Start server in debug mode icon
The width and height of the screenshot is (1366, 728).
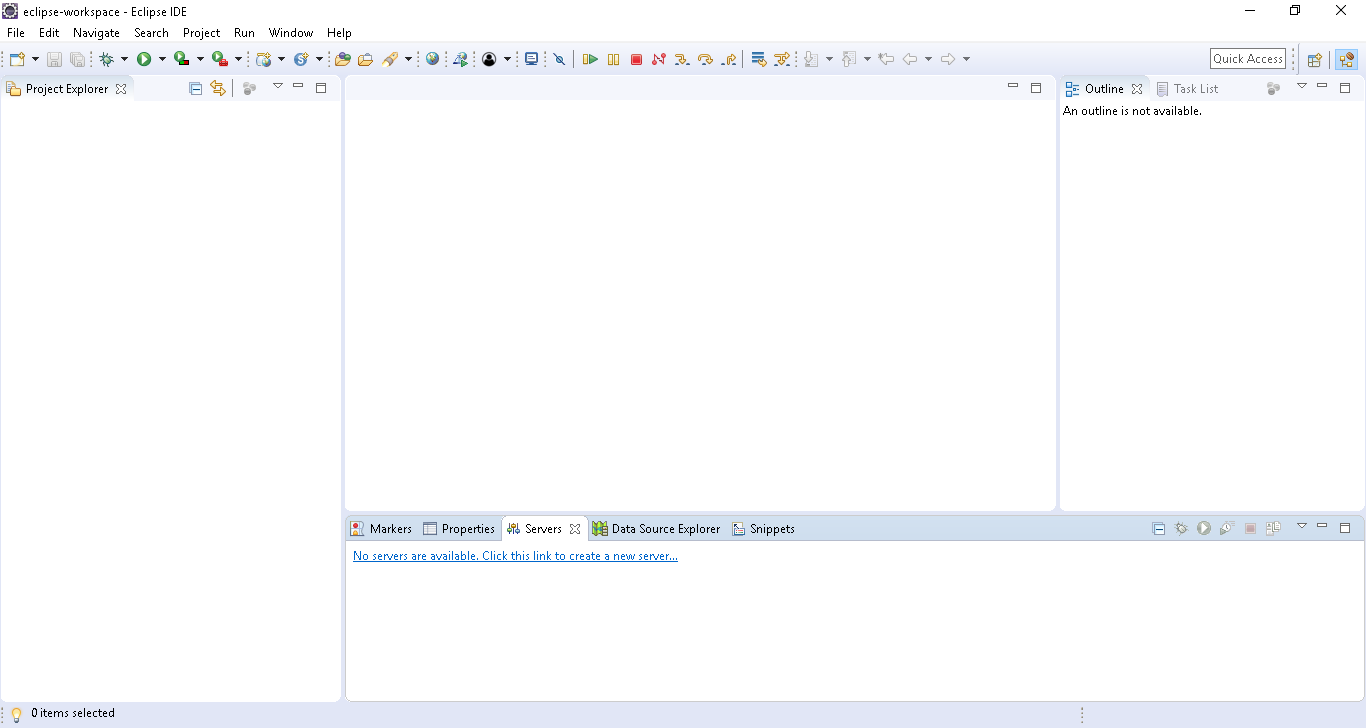click(x=1181, y=528)
